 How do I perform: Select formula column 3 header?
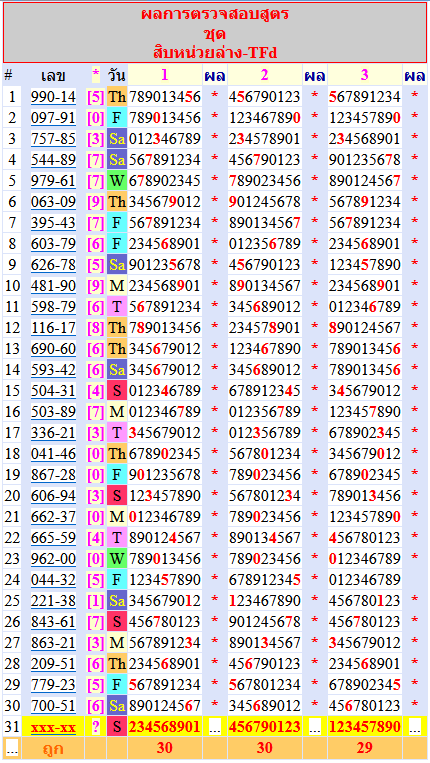coord(364,75)
